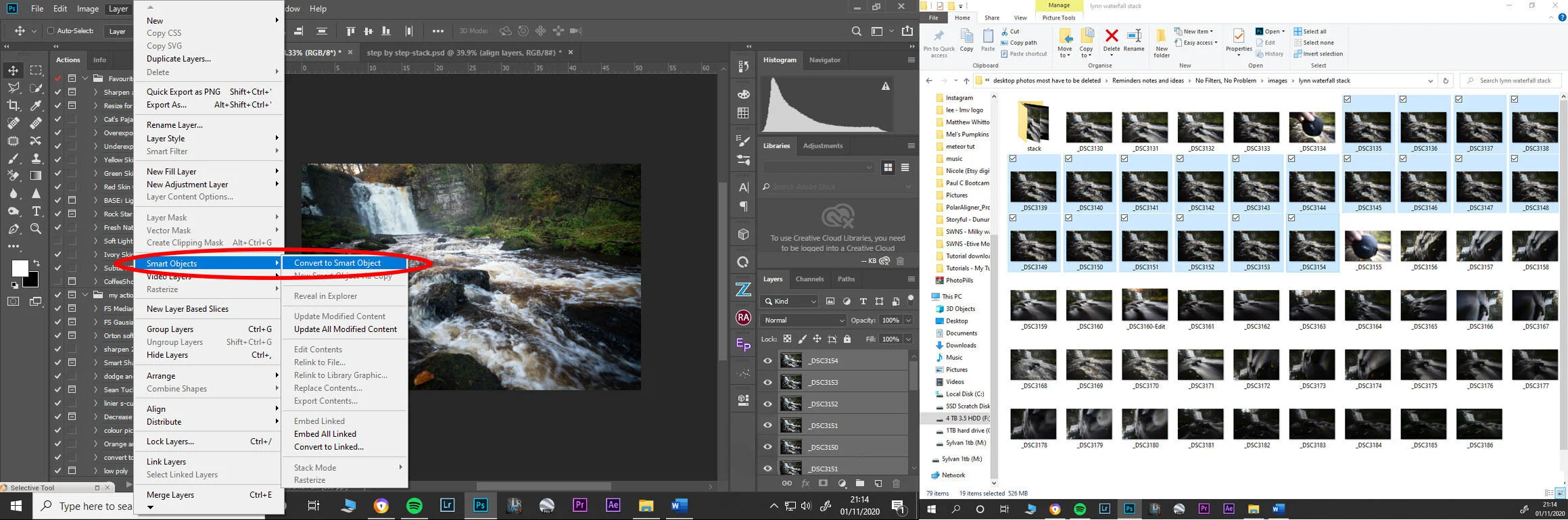Select the Spot Healing Brush tool
Screen dimensions: 1568x520
(x=14, y=123)
